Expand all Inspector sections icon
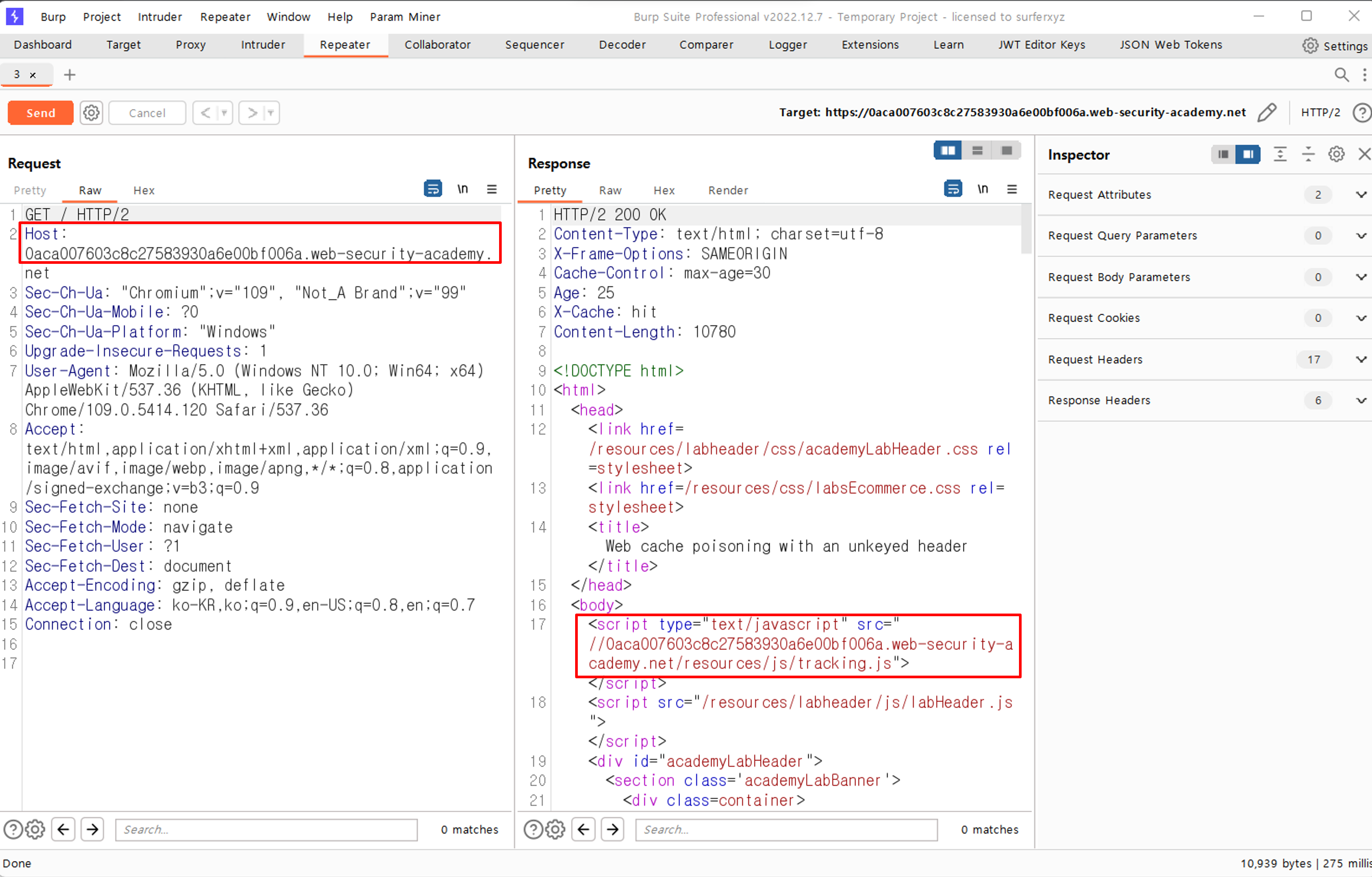The image size is (1372, 877). (1280, 154)
